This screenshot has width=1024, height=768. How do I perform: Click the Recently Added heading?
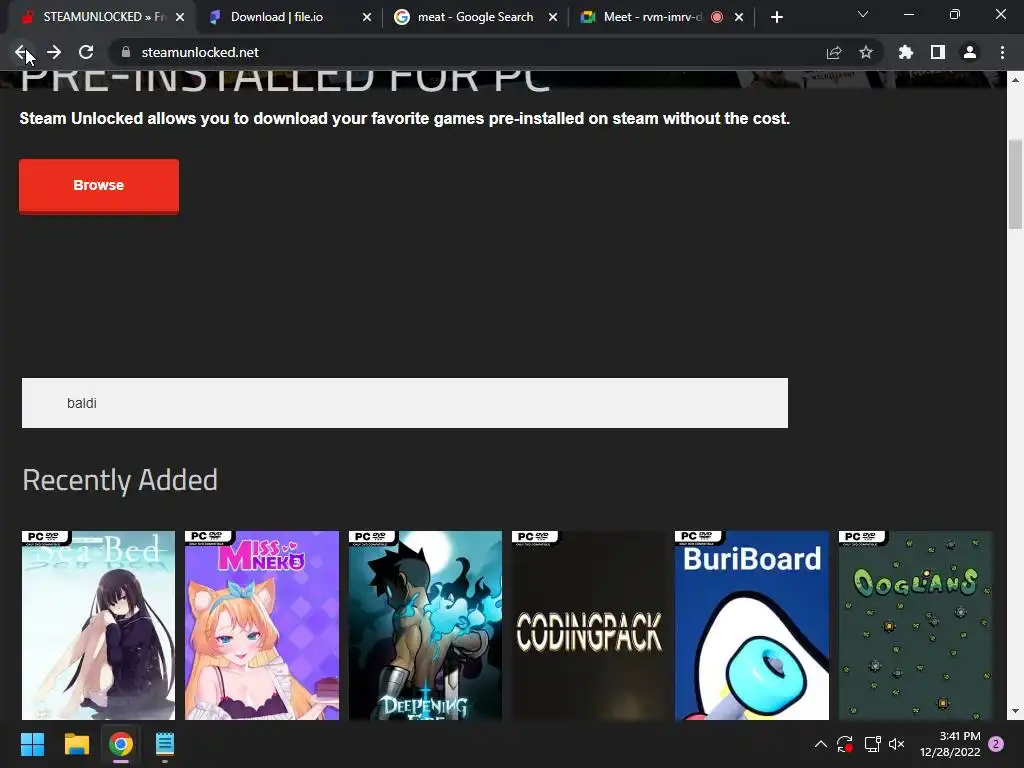click(x=120, y=481)
